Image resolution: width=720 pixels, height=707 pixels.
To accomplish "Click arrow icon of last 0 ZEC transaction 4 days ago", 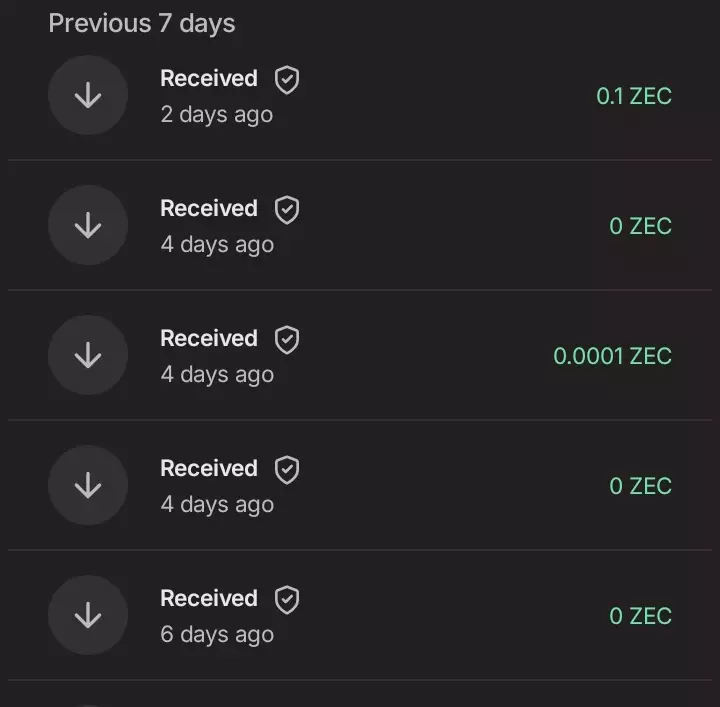I will [x=88, y=486].
